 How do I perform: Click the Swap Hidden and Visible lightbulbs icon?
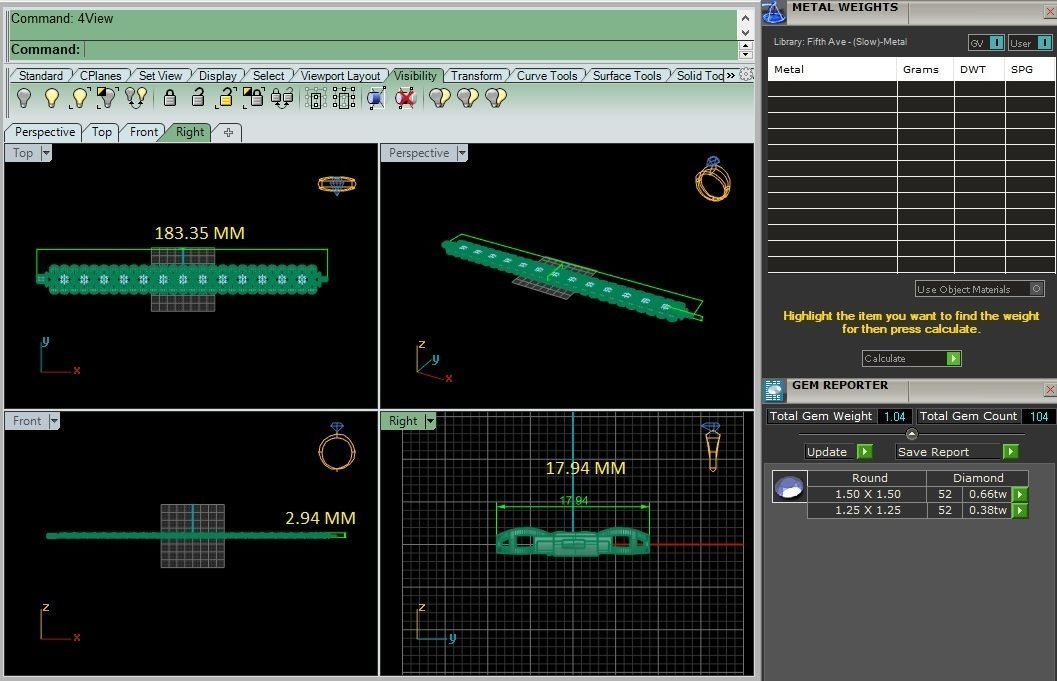[135, 98]
